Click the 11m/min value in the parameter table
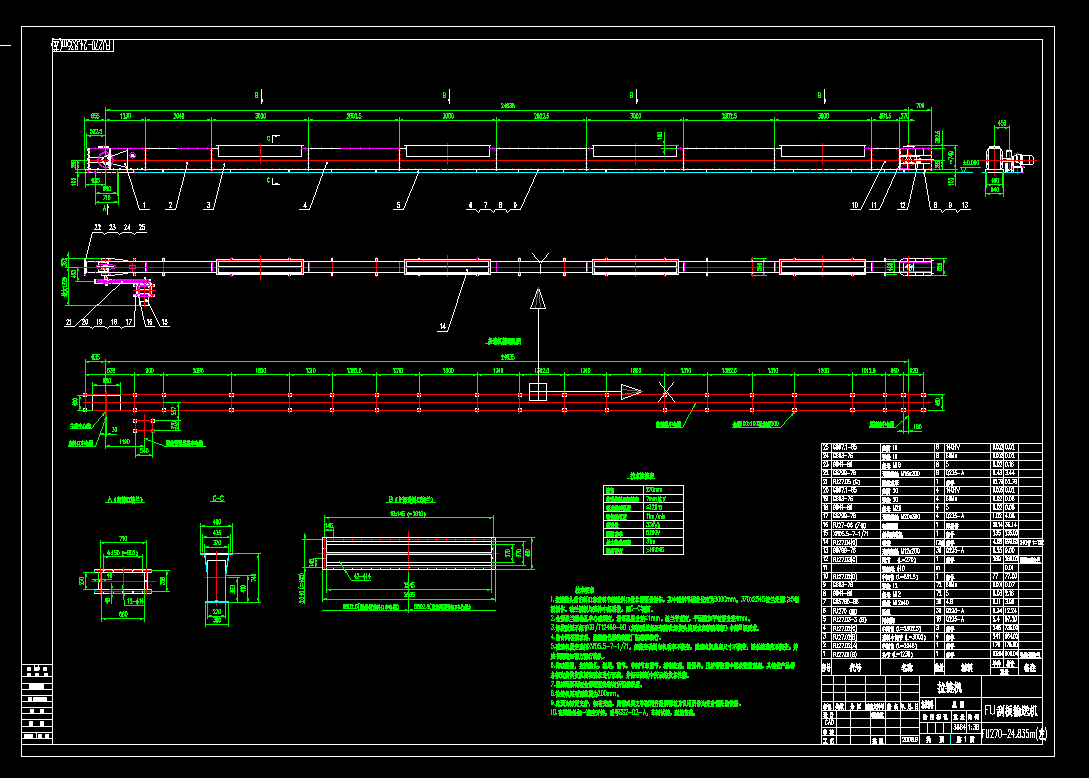The image size is (1089, 778). pos(654,516)
